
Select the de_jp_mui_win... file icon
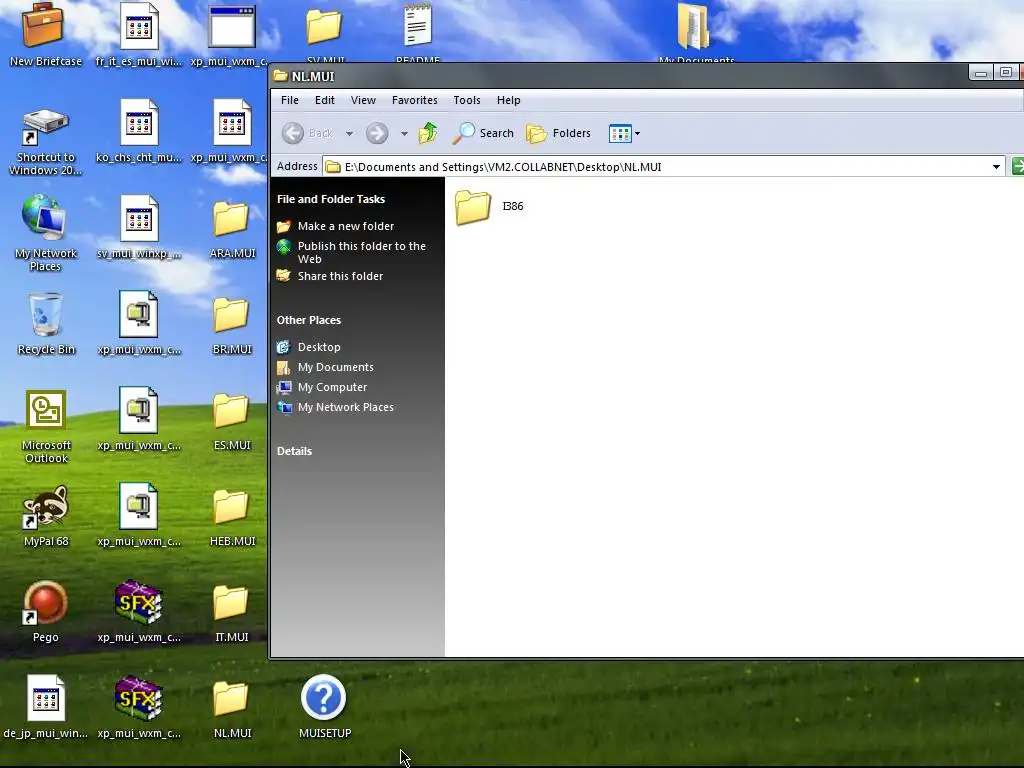coord(45,707)
